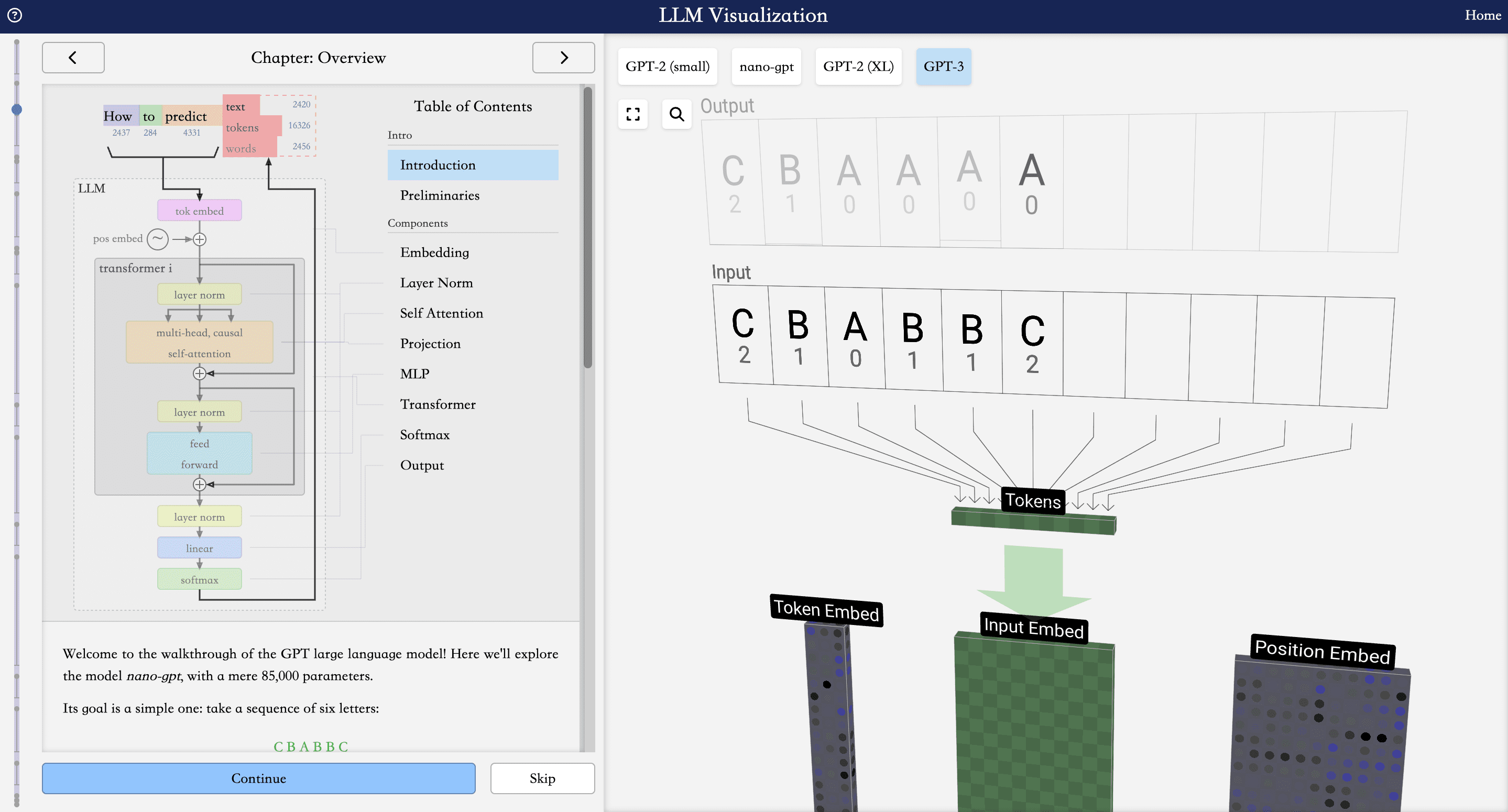Click the magnifier search icon

click(x=677, y=114)
